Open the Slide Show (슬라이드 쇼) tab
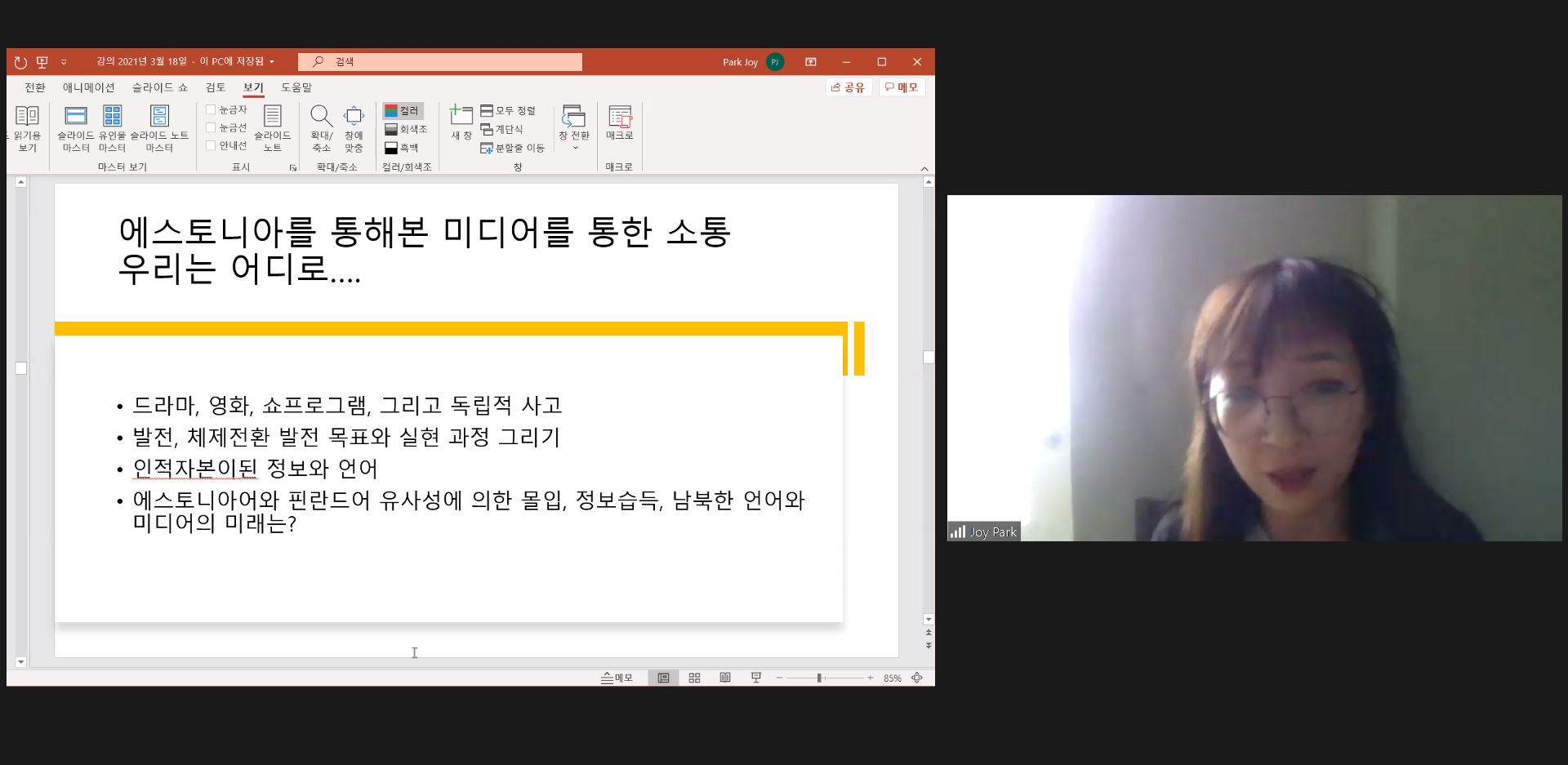 159,87
